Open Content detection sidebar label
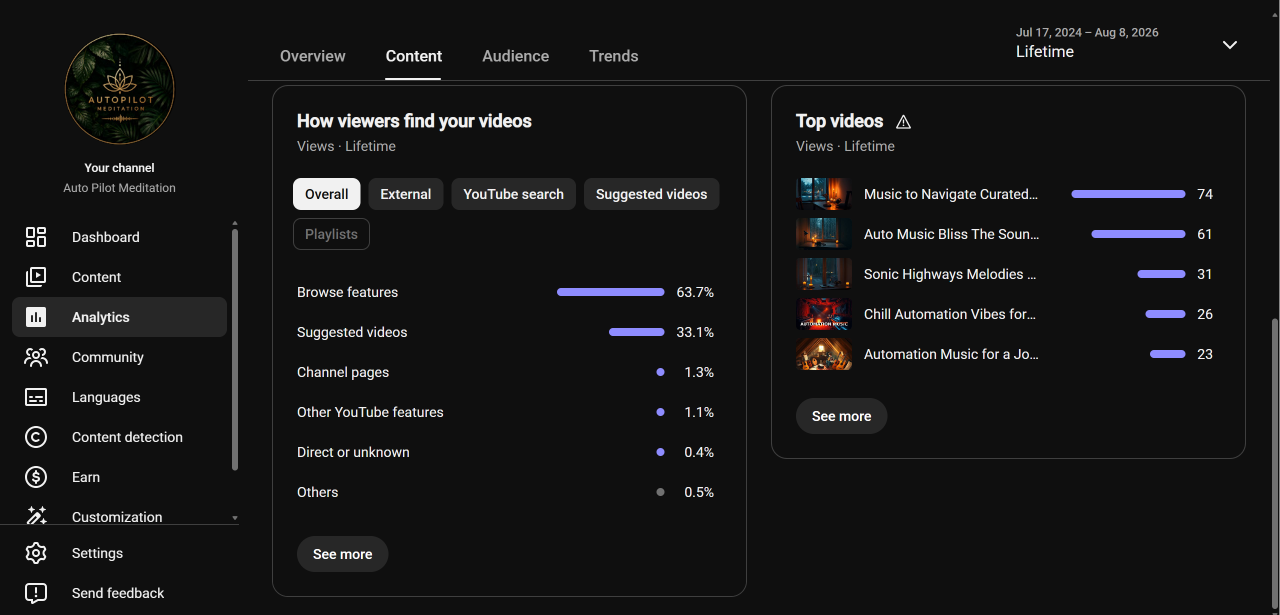This screenshot has width=1280, height=615. (x=127, y=437)
